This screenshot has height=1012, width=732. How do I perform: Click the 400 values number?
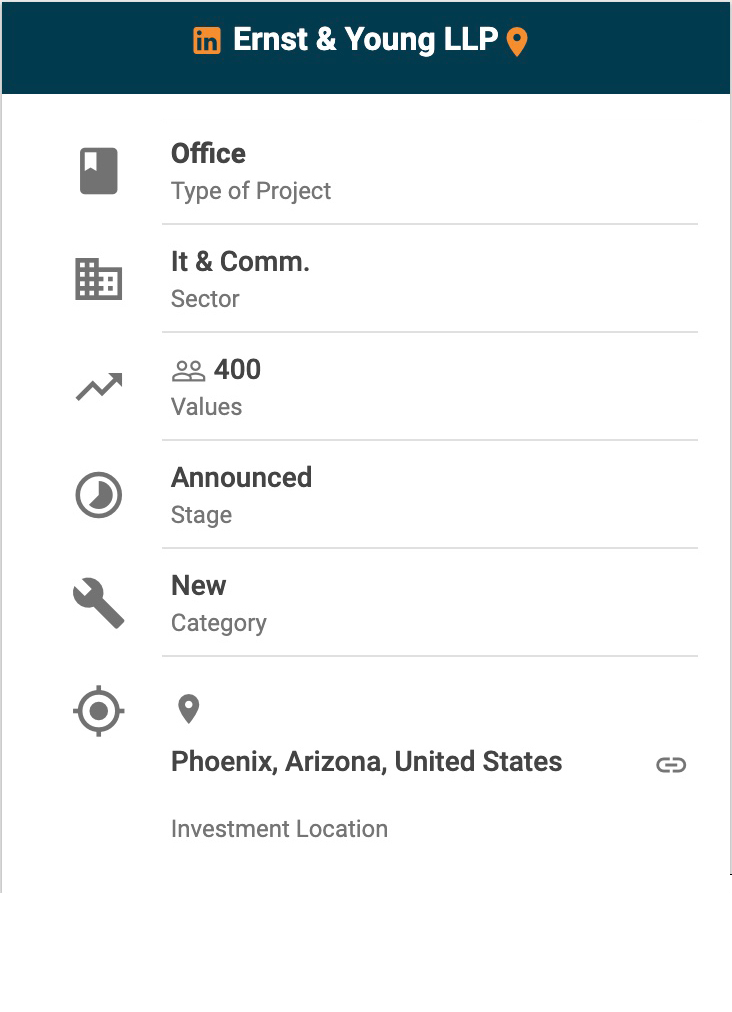tap(237, 370)
